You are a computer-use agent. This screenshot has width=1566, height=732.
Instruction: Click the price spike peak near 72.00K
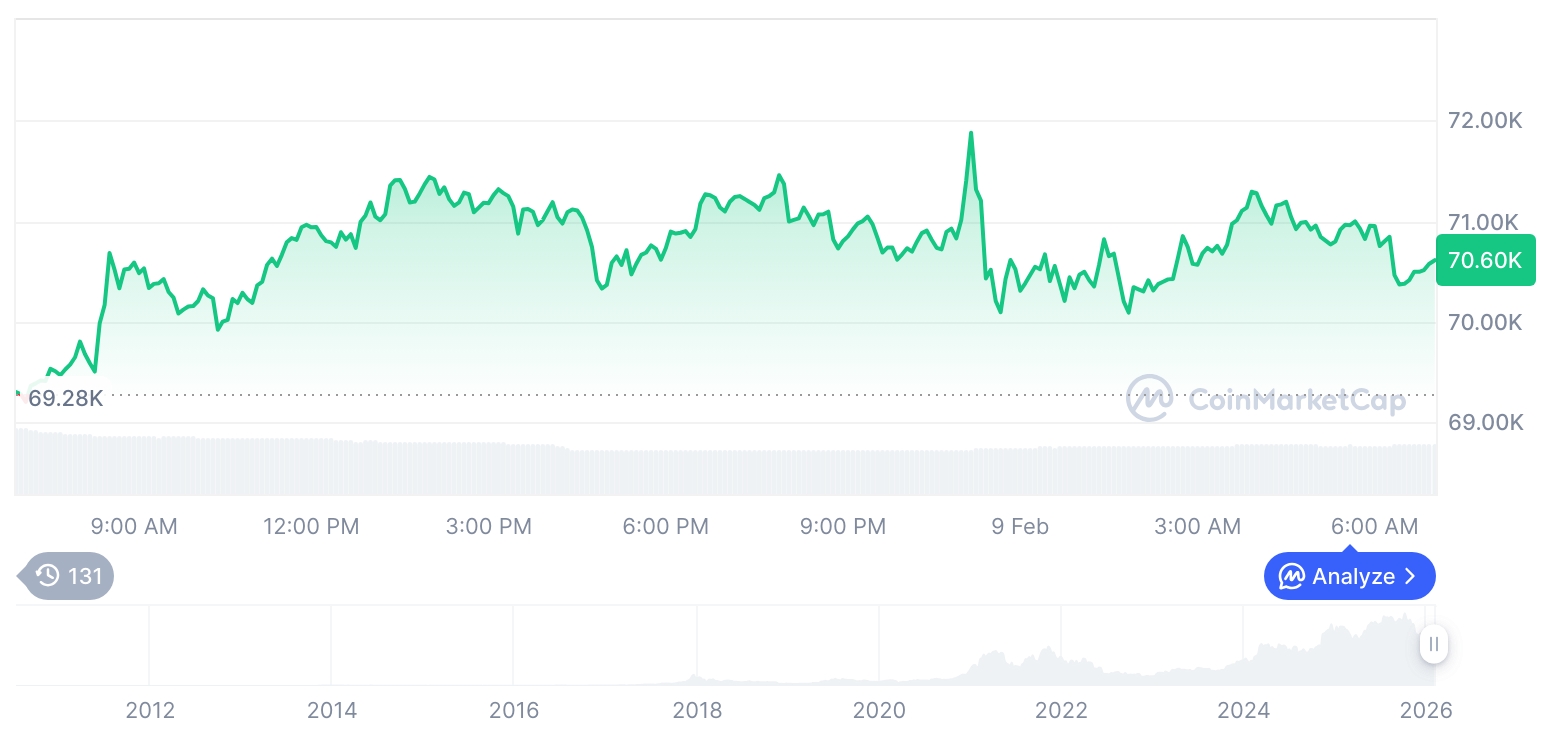(970, 134)
